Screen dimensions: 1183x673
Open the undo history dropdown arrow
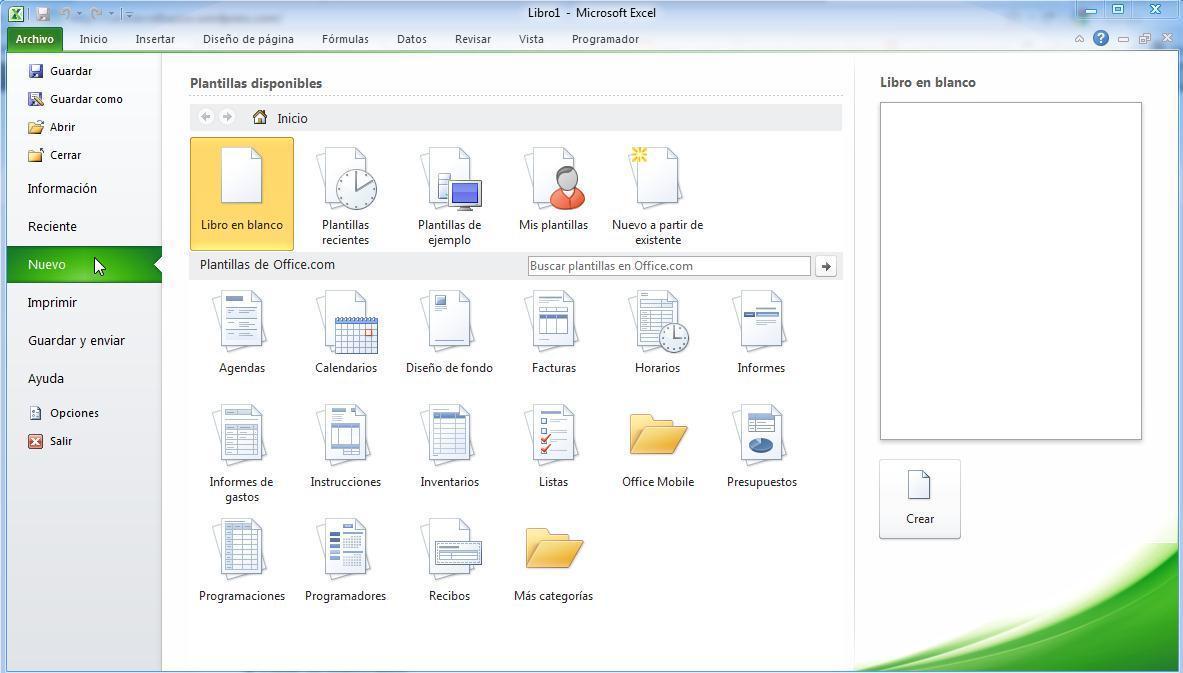point(78,14)
